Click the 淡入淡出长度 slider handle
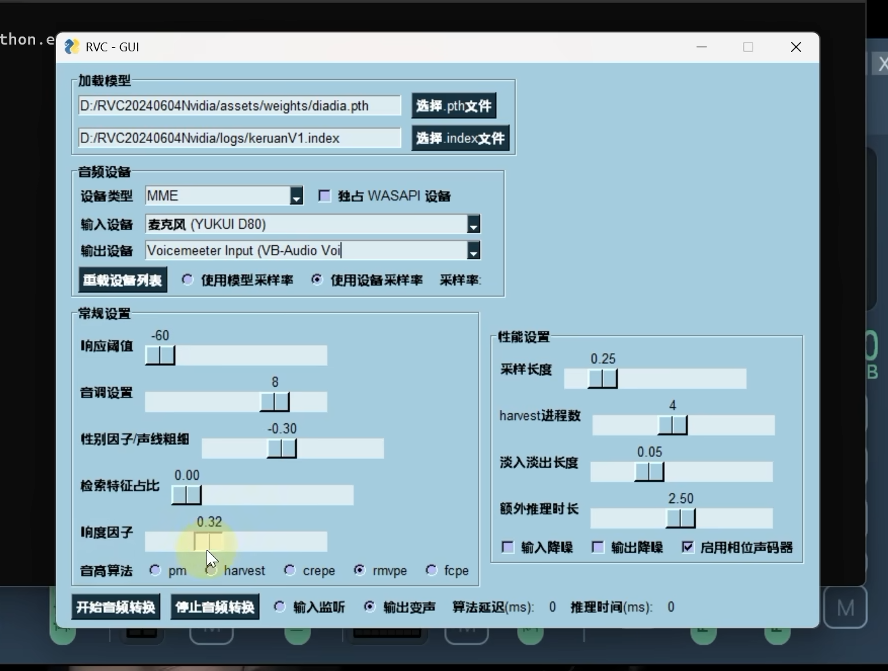Viewport: 888px width, 671px height. coord(649,472)
